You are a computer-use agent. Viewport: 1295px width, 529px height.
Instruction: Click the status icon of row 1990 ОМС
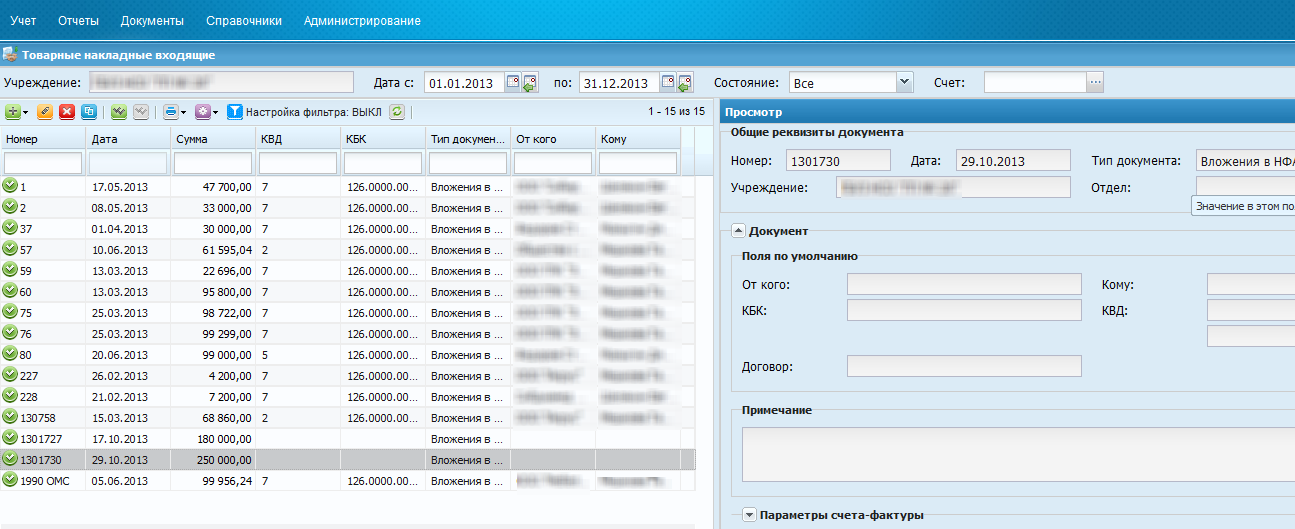point(10,480)
